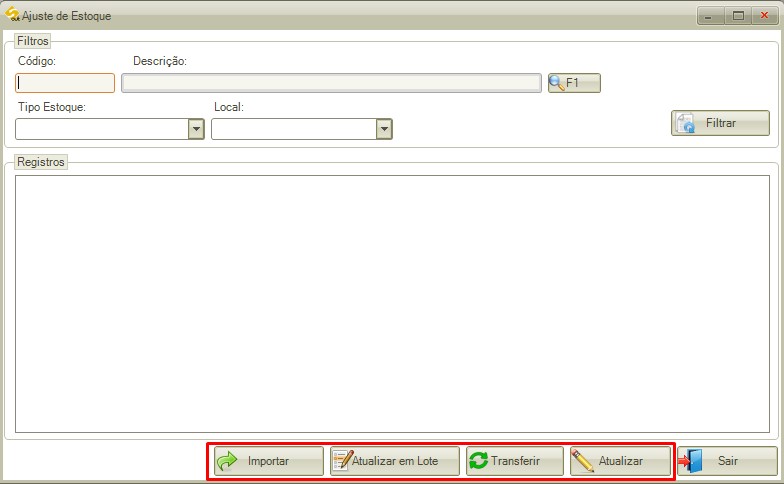Click the Transferir button
The height and width of the screenshot is (484, 784).
(x=514, y=461)
